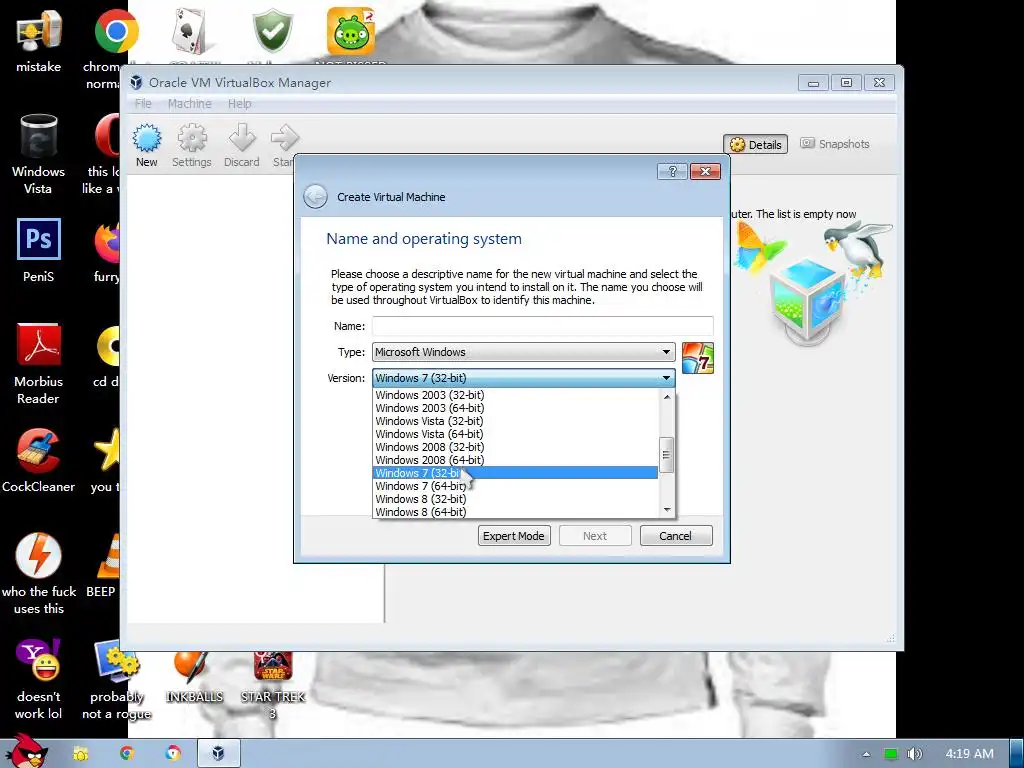Open the Help menu

(x=240, y=104)
